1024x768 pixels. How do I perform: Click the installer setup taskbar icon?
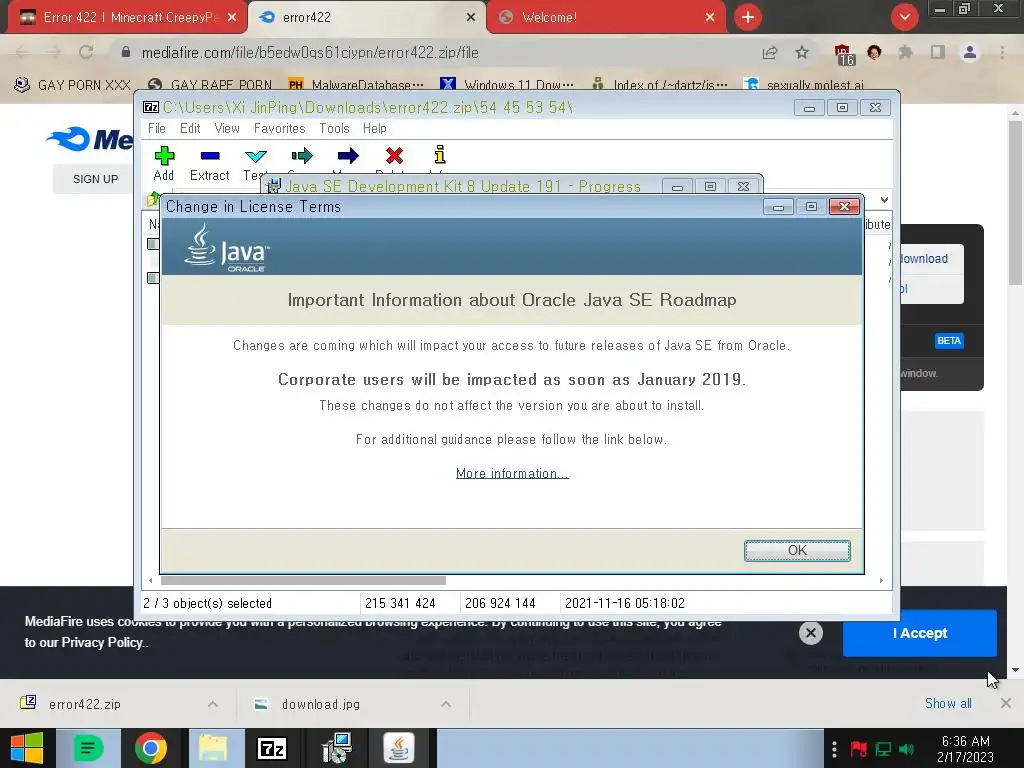337,748
